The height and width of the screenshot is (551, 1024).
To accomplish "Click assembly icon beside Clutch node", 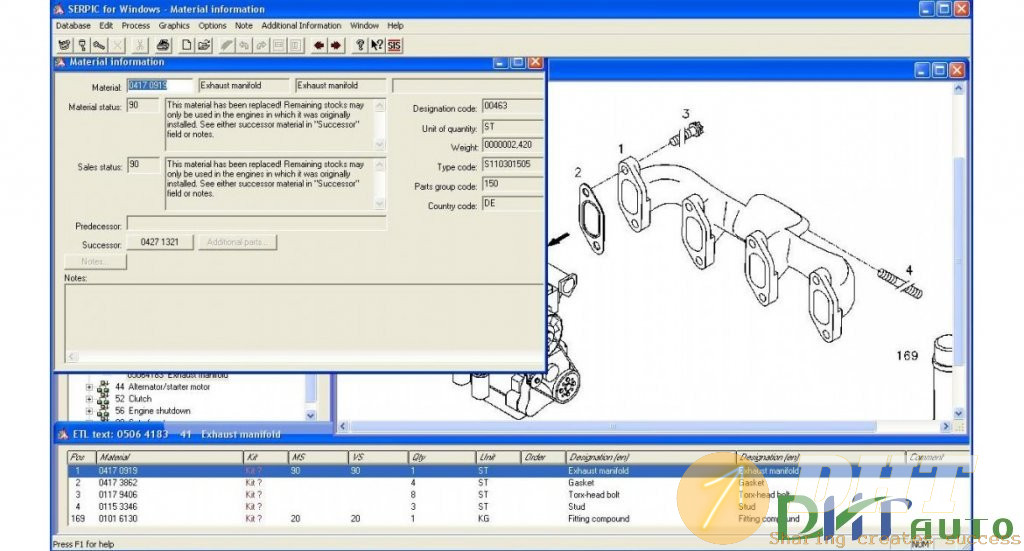I will [x=103, y=400].
